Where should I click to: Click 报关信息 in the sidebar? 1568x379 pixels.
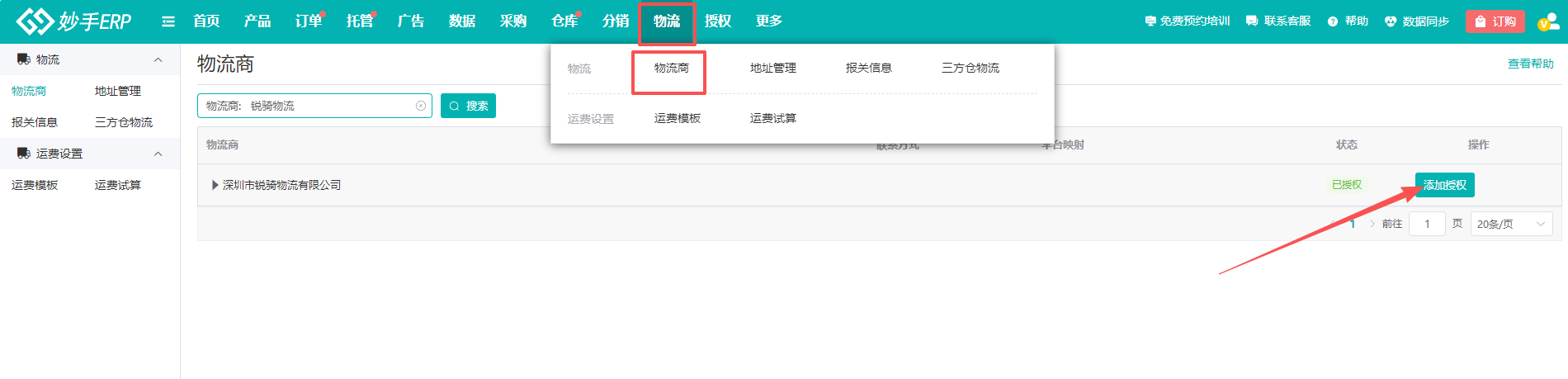pyautogui.click(x=35, y=122)
